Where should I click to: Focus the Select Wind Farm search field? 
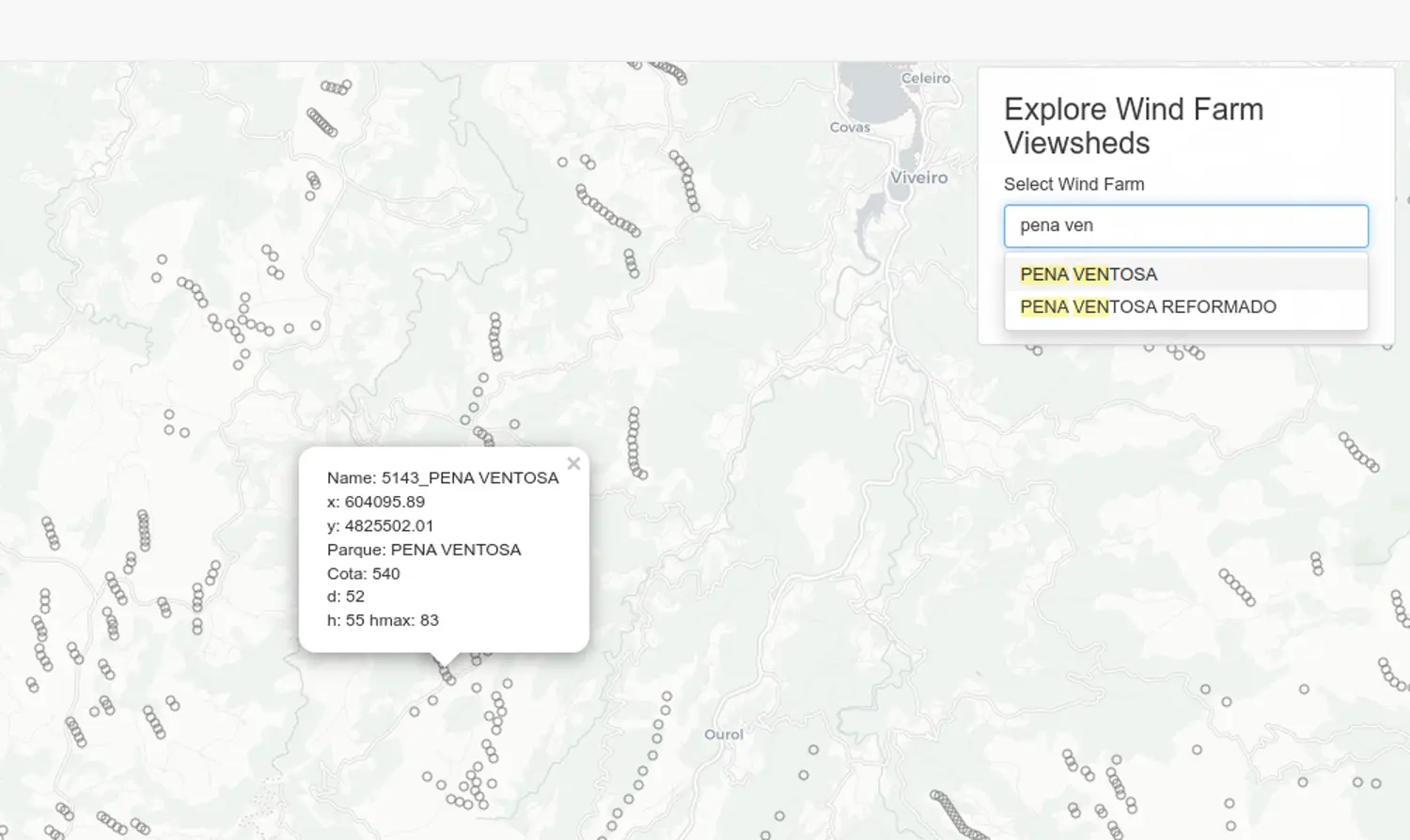click(x=1186, y=226)
